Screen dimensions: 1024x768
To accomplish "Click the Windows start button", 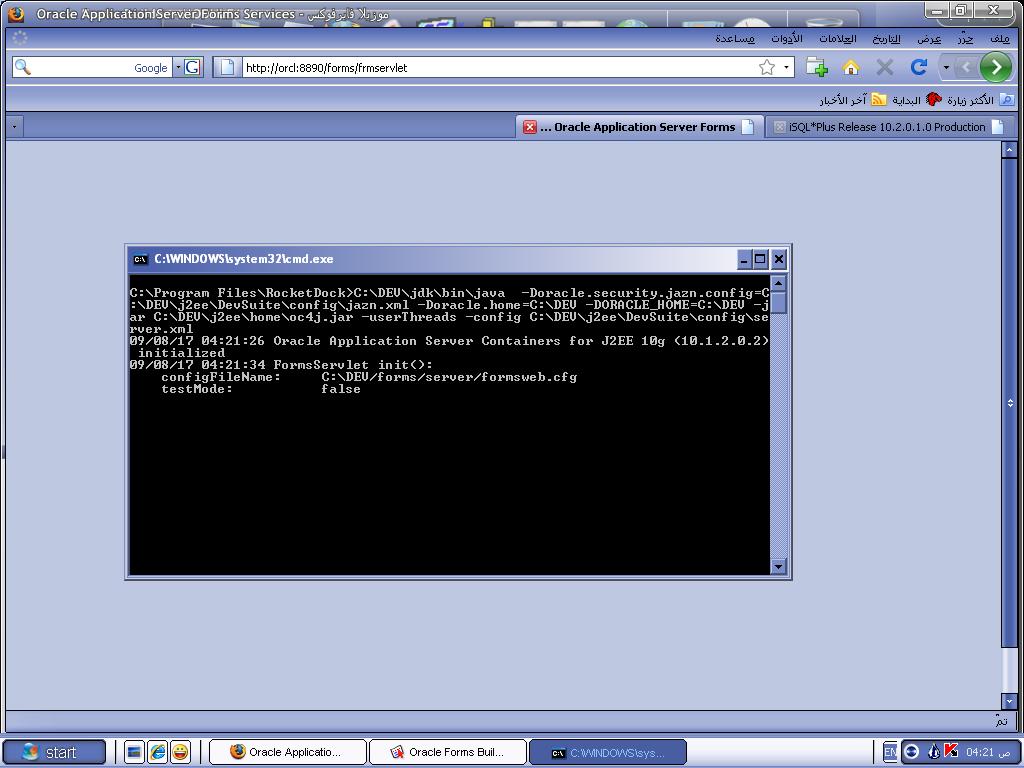I will [54, 752].
